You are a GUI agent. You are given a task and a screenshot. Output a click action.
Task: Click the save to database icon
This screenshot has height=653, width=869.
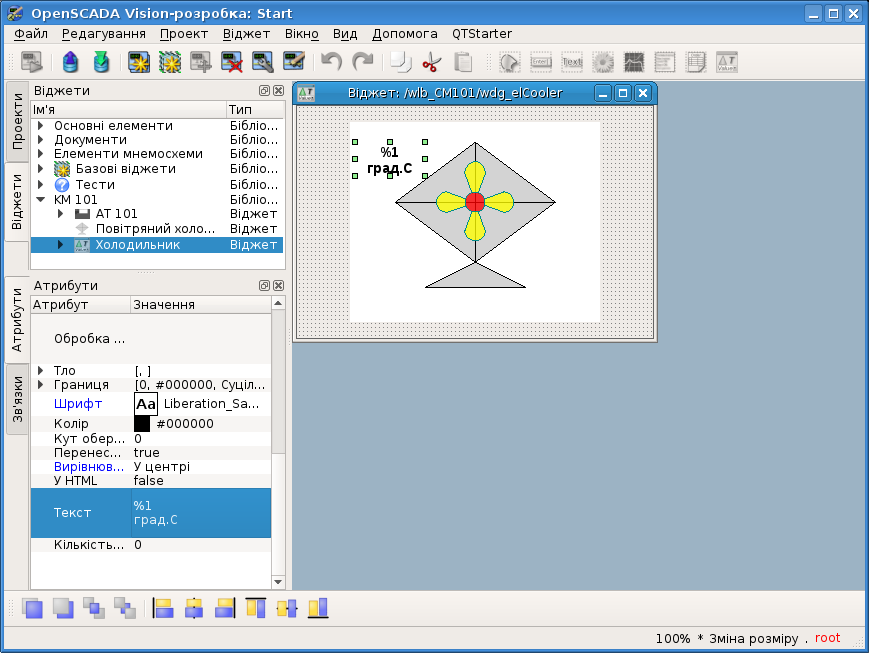[101, 63]
